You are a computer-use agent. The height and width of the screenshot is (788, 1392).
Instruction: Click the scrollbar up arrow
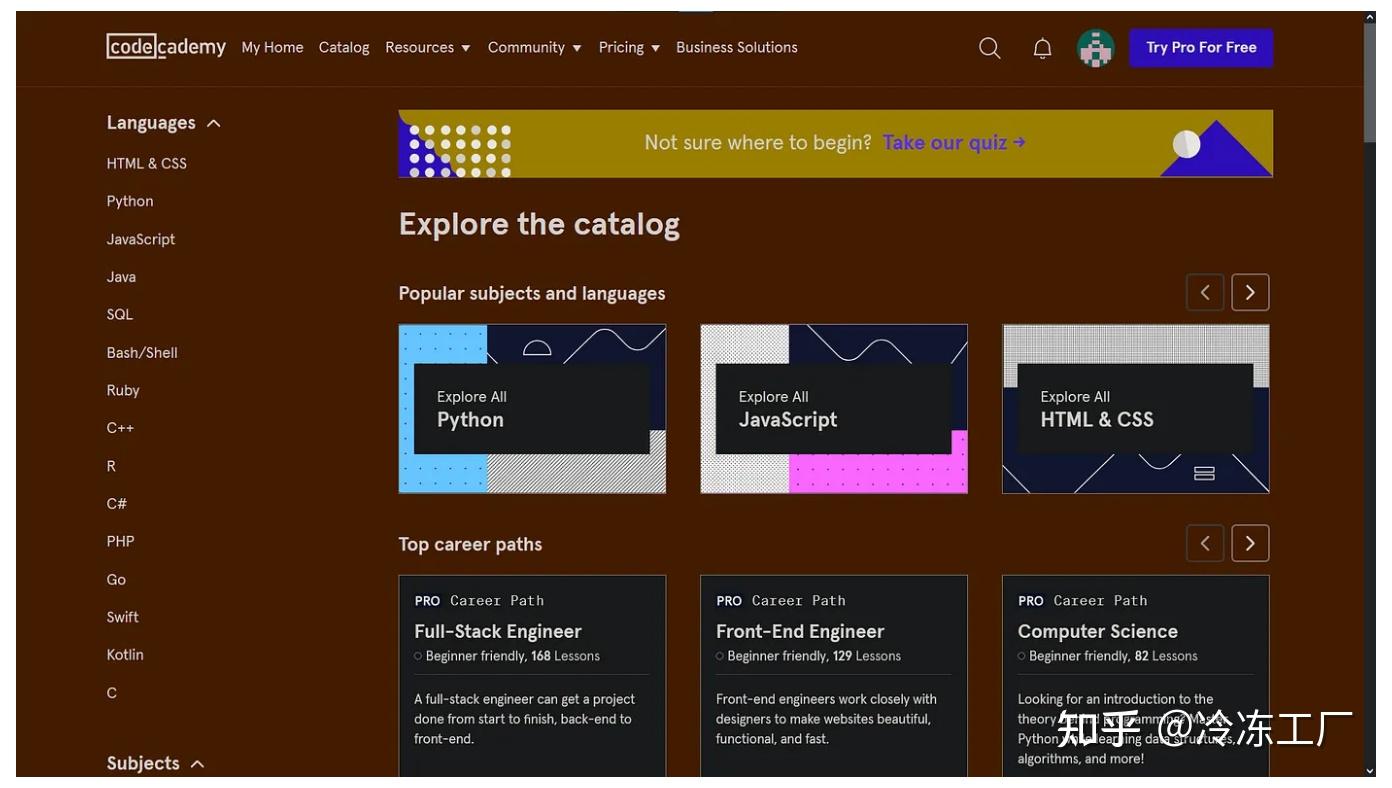point(1370,17)
